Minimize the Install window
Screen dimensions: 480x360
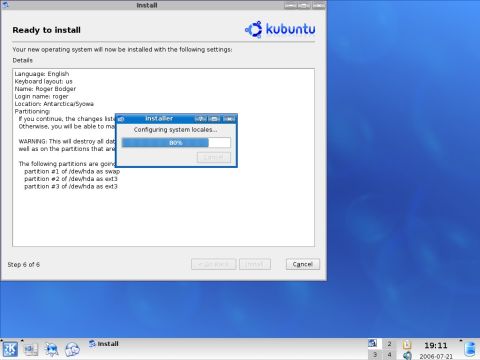coord(291,5)
